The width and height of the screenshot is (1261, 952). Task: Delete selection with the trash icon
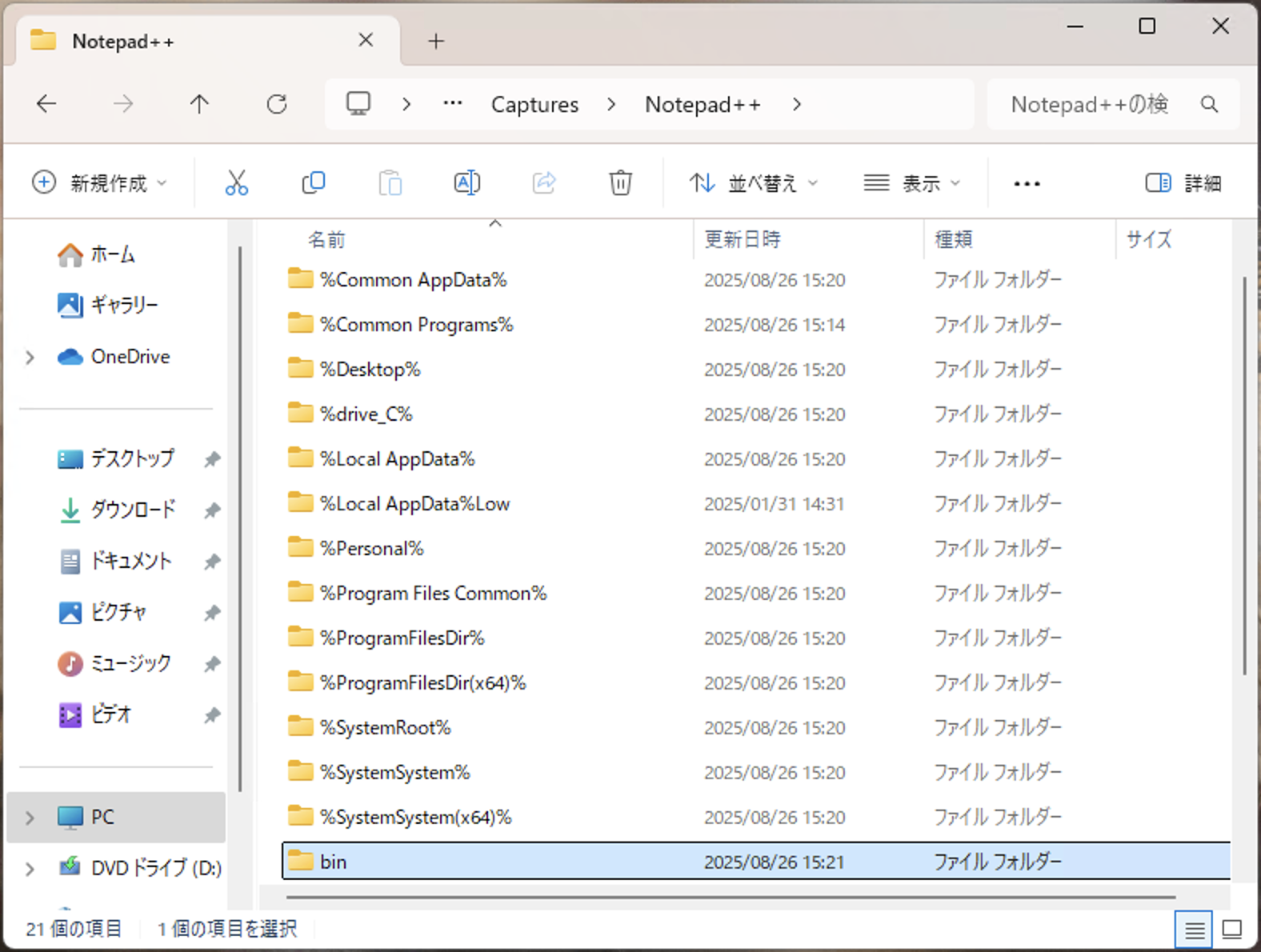(620, 183)
